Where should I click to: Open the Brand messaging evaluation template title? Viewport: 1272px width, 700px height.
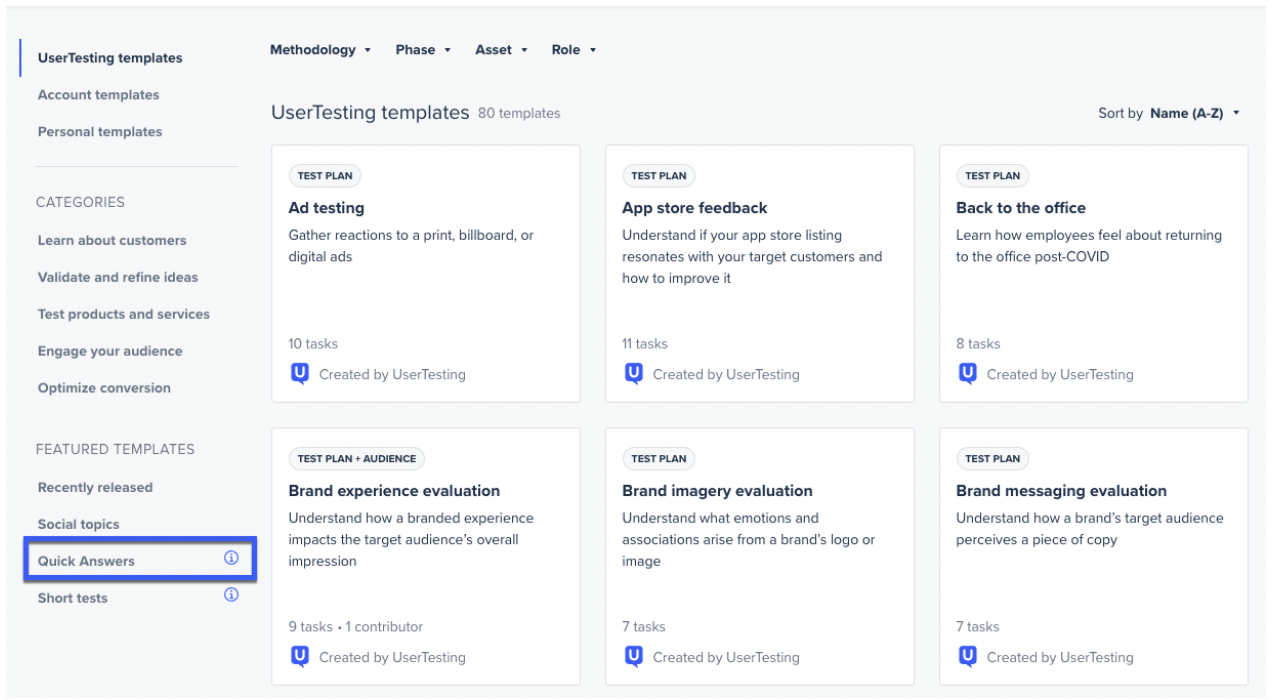click(1061, 491)
